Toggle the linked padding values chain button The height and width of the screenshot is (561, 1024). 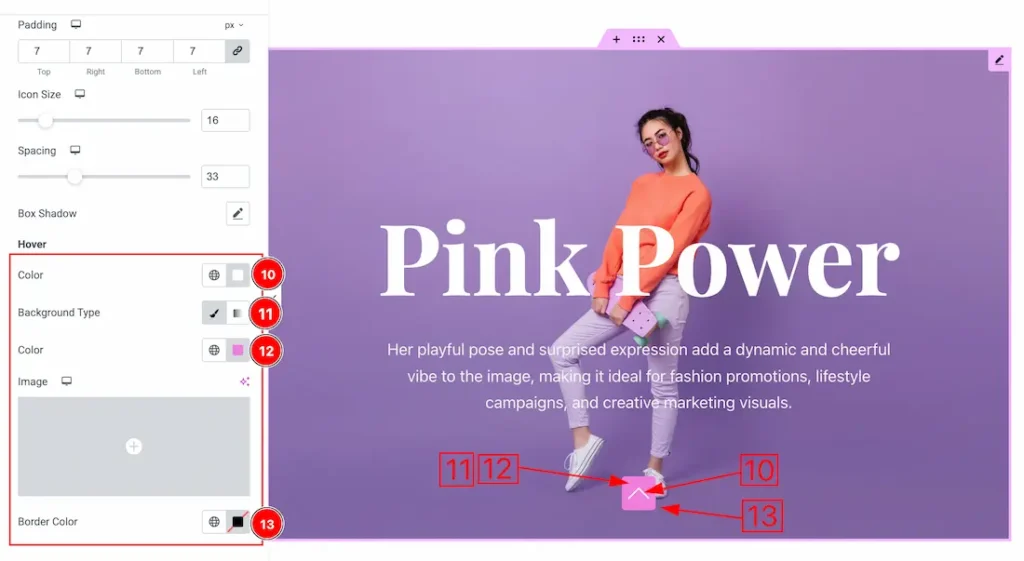tap(237, 51)
